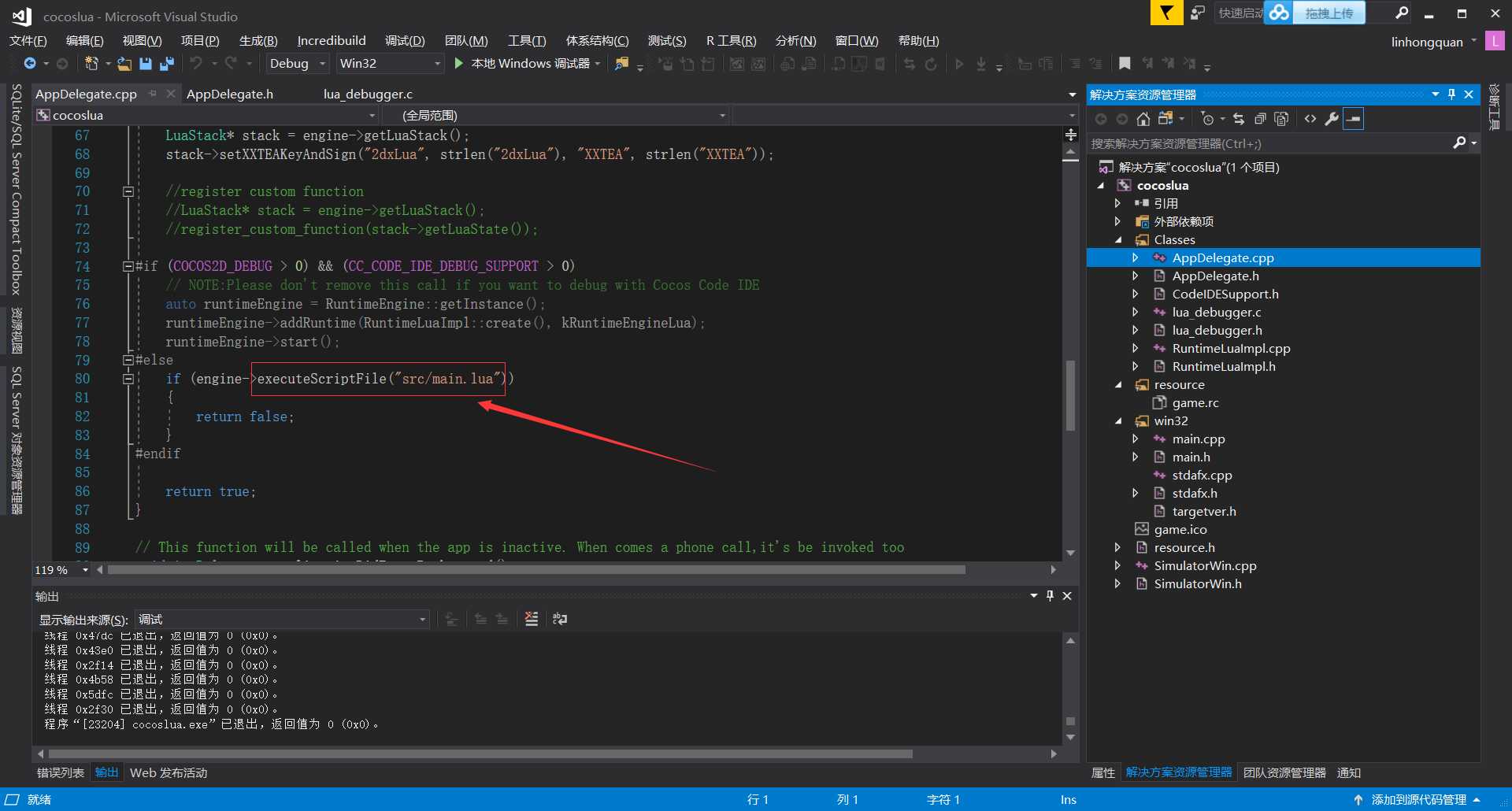Screen dimensions: 1512x811
Task: Click the notifications flag icon in title bar
Action: pos(1166,13)
